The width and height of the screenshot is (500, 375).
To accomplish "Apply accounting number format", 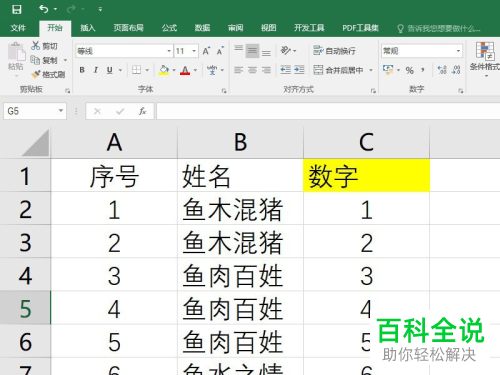I will 388,70.
